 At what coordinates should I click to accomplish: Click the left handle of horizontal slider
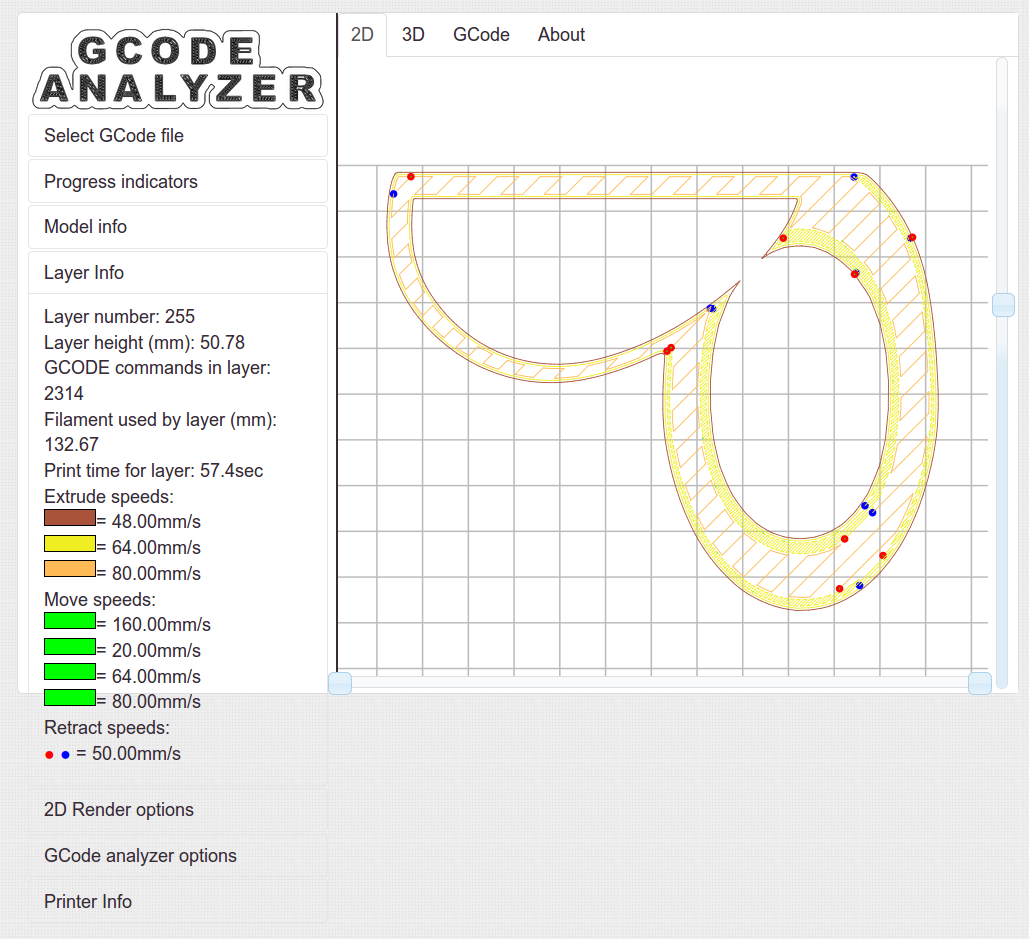340,683
